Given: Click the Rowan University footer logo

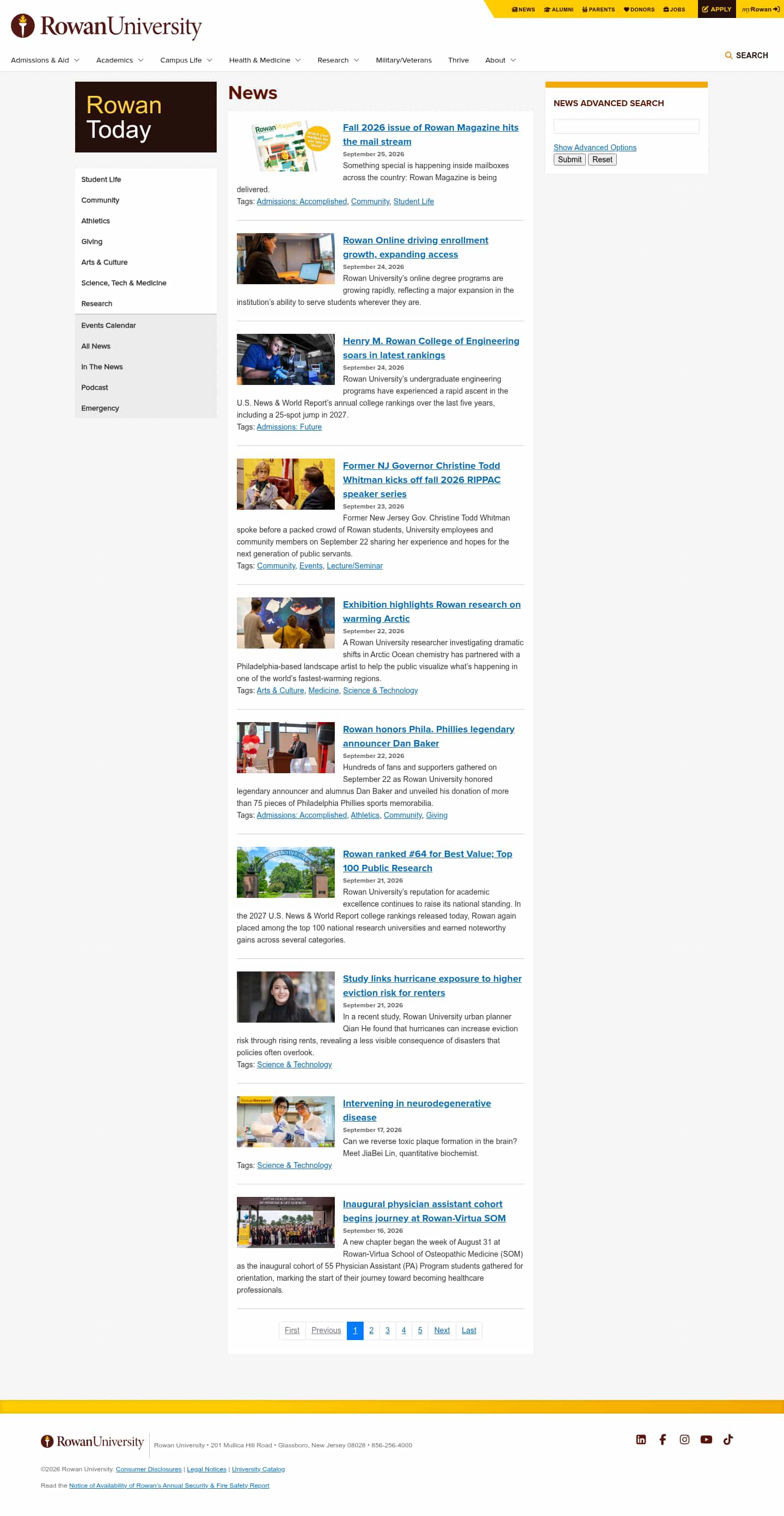Looking at the screenshot, I should (92, 1441).
